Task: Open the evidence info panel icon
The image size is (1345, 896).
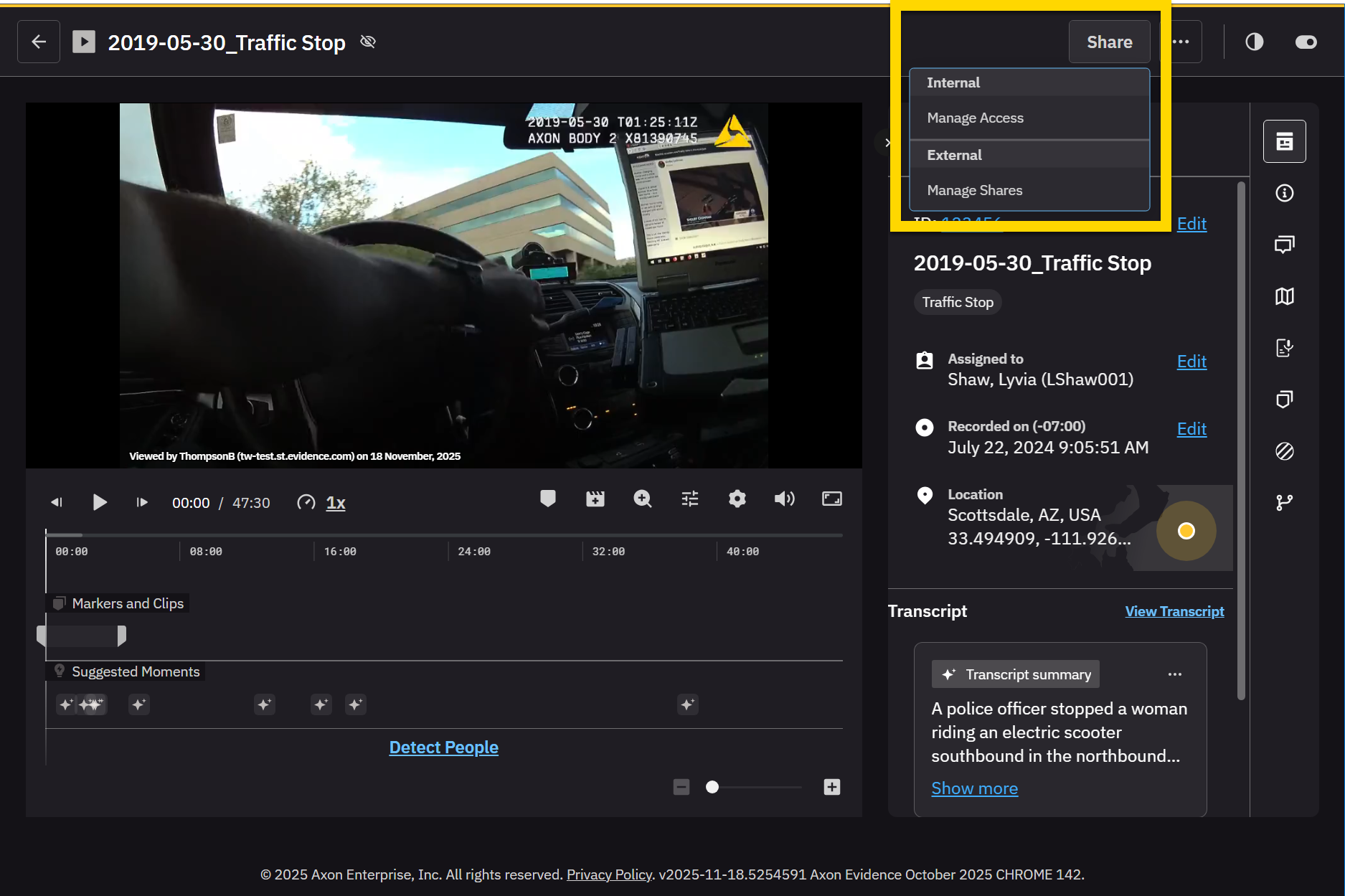Action: [x=1284, y=193]
